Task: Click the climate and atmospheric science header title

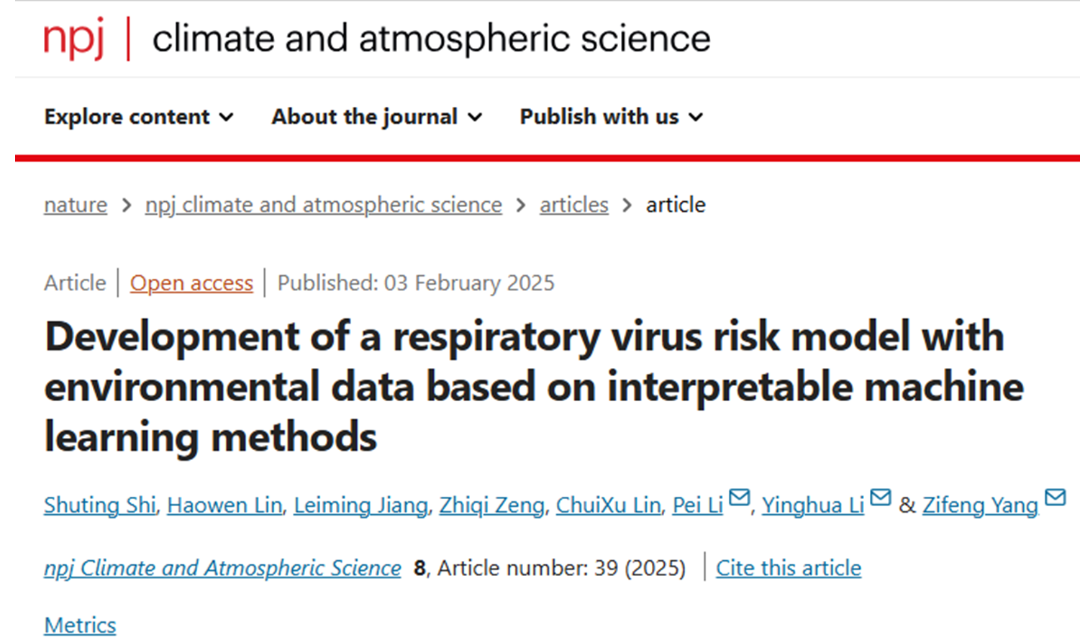Action: [431, 39]
